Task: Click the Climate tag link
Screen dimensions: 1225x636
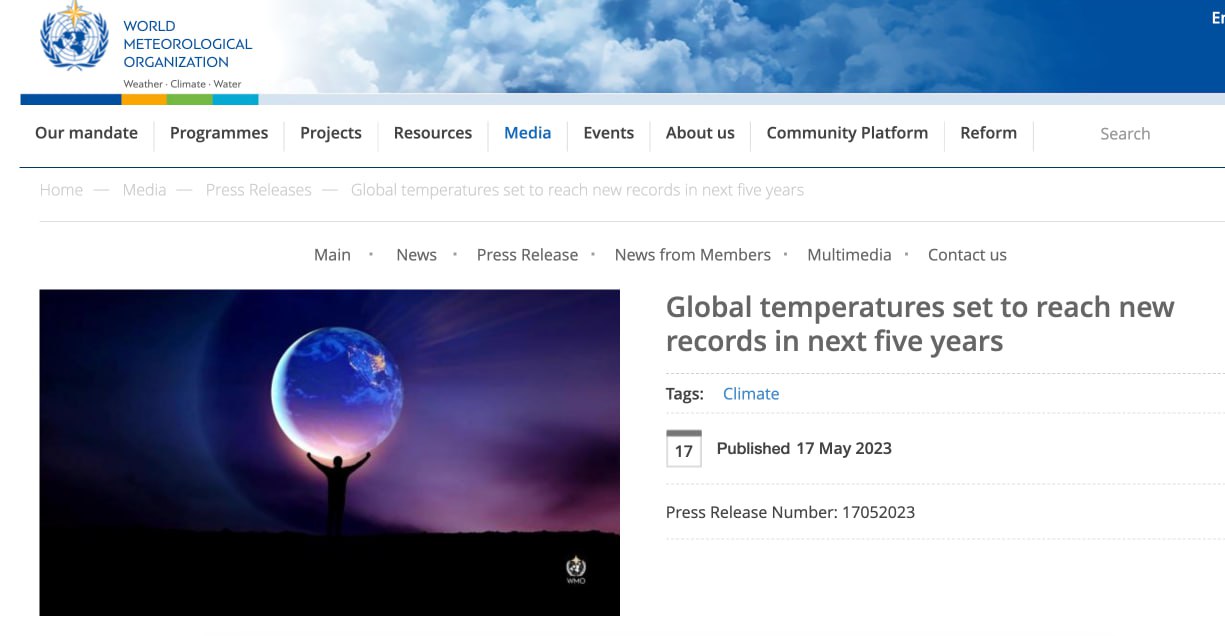Action: [x=750, y=394]
